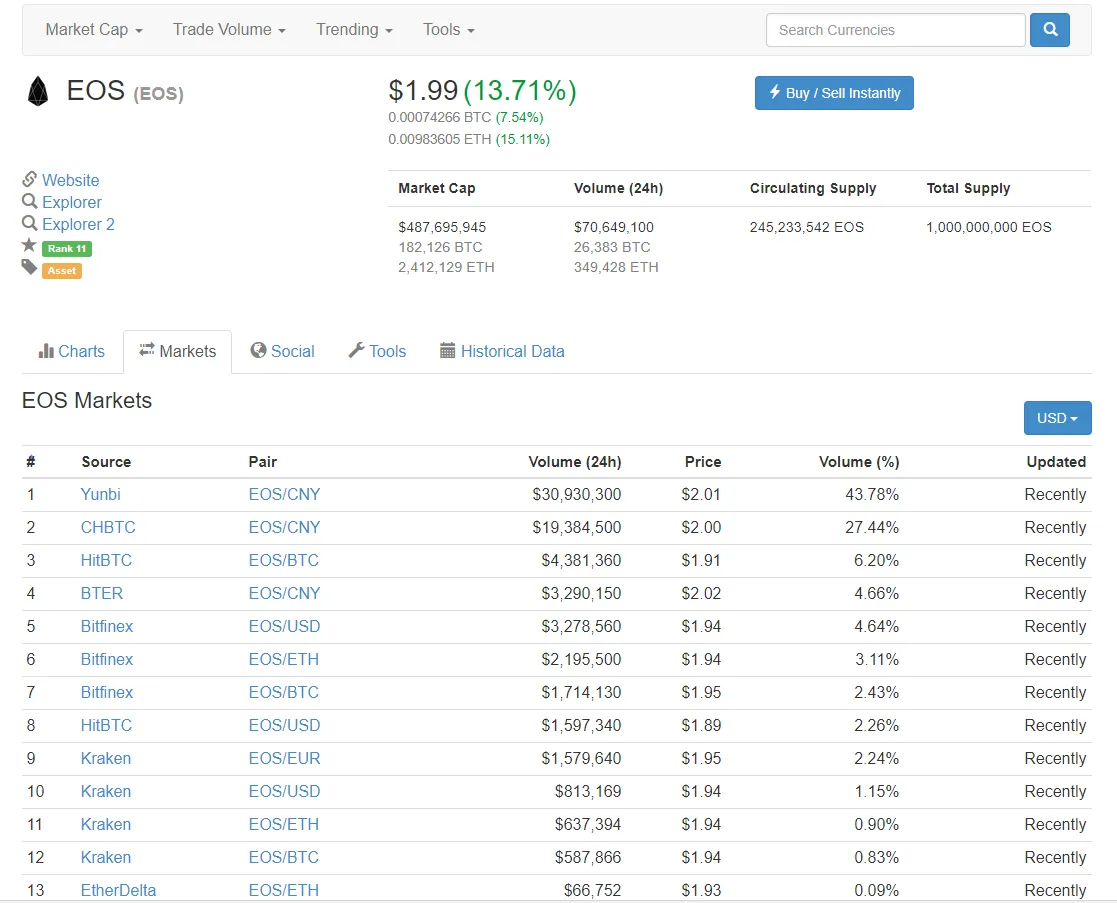Open Kraken link in row 10
Image resolution: width=1117 pixels, height=903 pixels.
[105, 791]
